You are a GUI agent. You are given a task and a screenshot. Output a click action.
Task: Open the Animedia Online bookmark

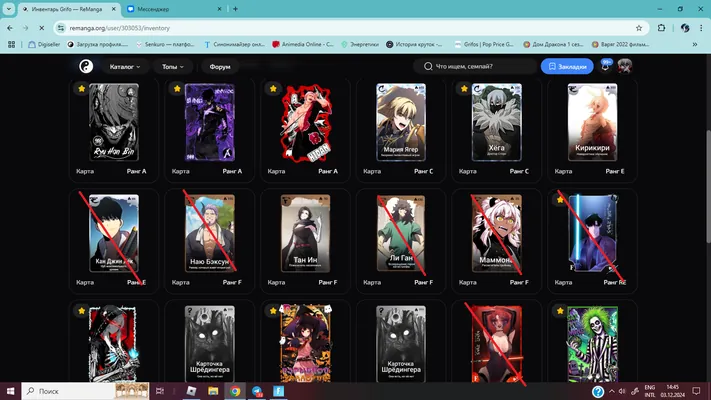[x=303, y=44]
